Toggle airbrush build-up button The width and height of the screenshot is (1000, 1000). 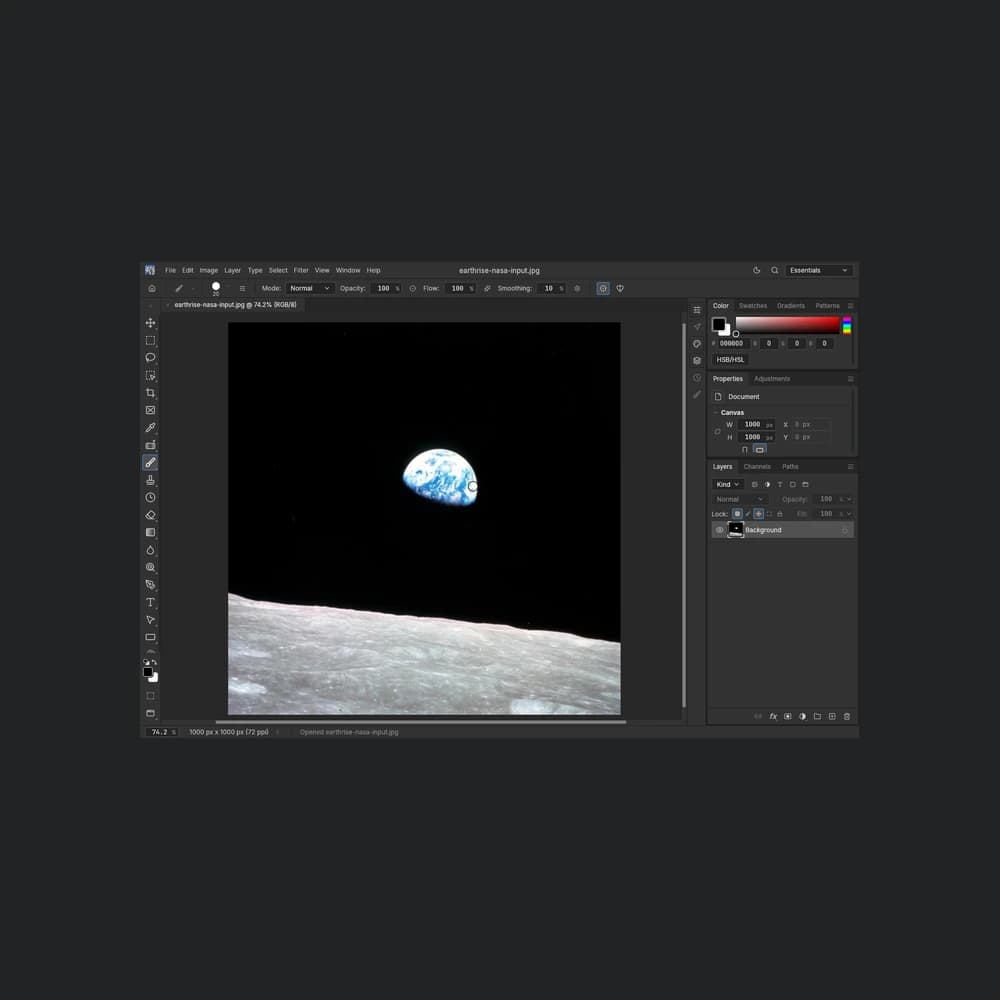487,289
